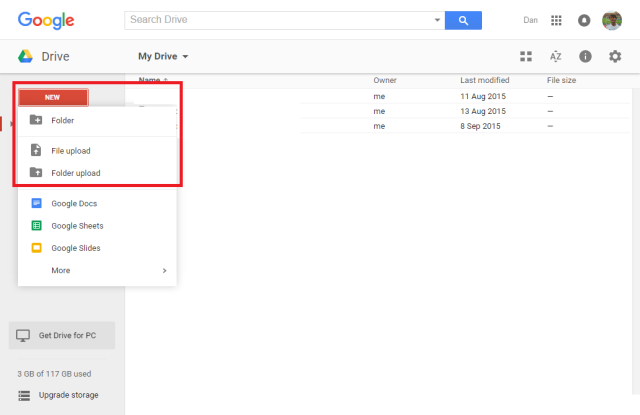Click the Drive triangle logo

click(25, 56)
